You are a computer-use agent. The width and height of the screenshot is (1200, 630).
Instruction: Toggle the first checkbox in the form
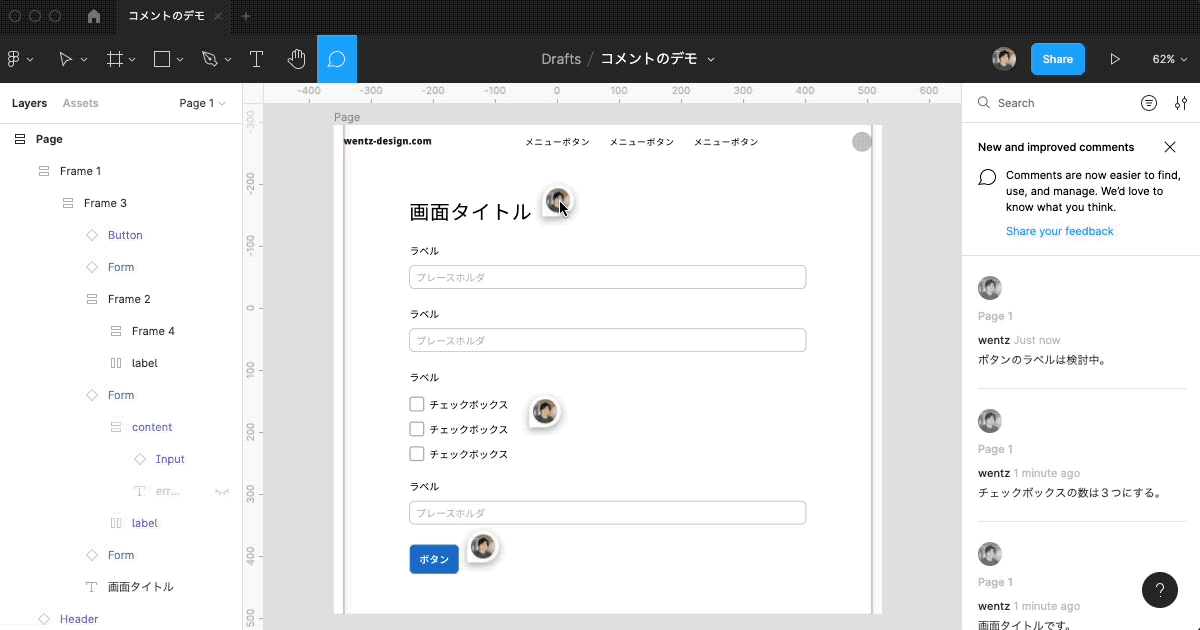pos(417,404)
